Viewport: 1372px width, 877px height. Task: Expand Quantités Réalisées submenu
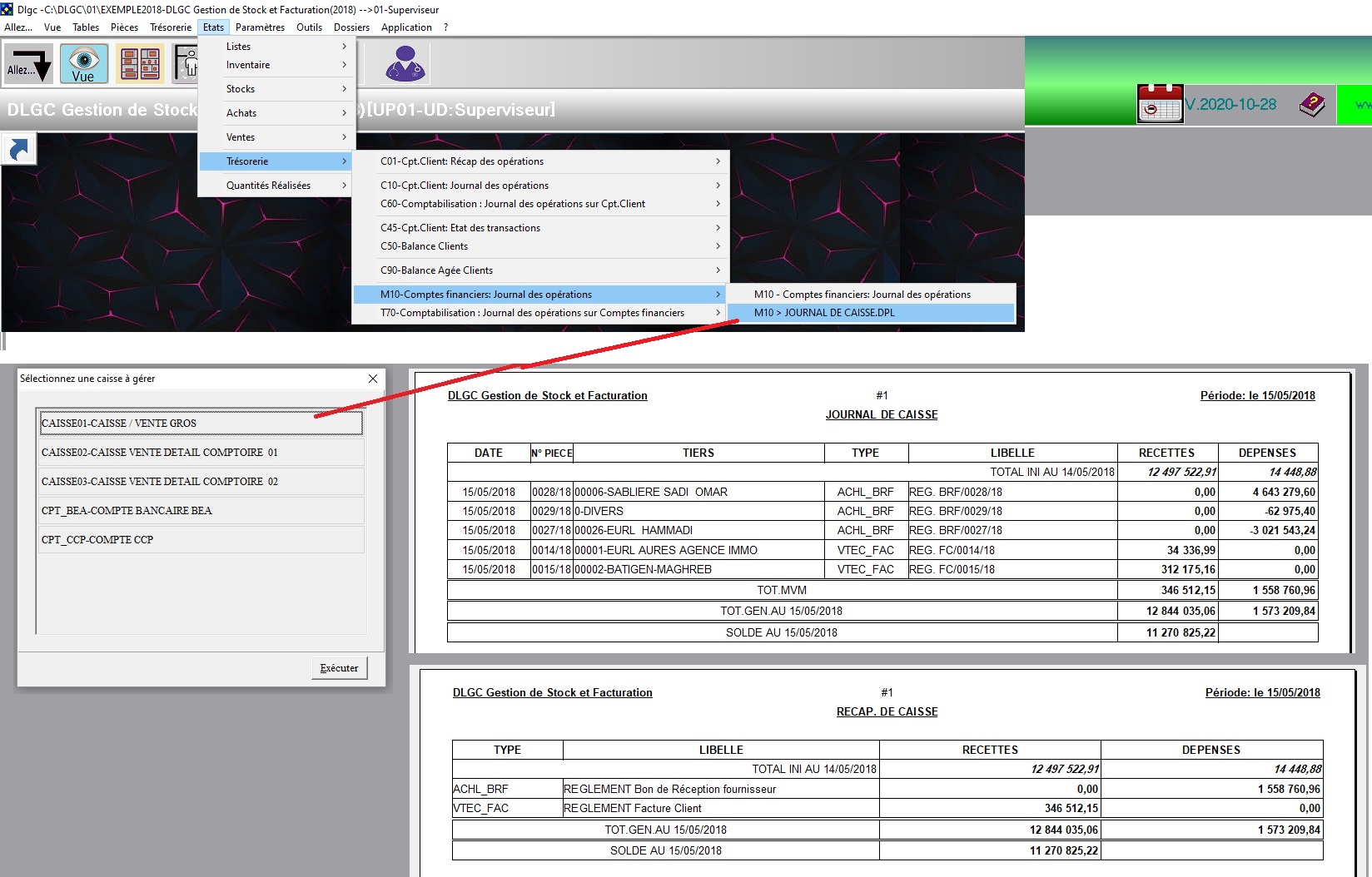pyautogui.click(x=276, y=186)
